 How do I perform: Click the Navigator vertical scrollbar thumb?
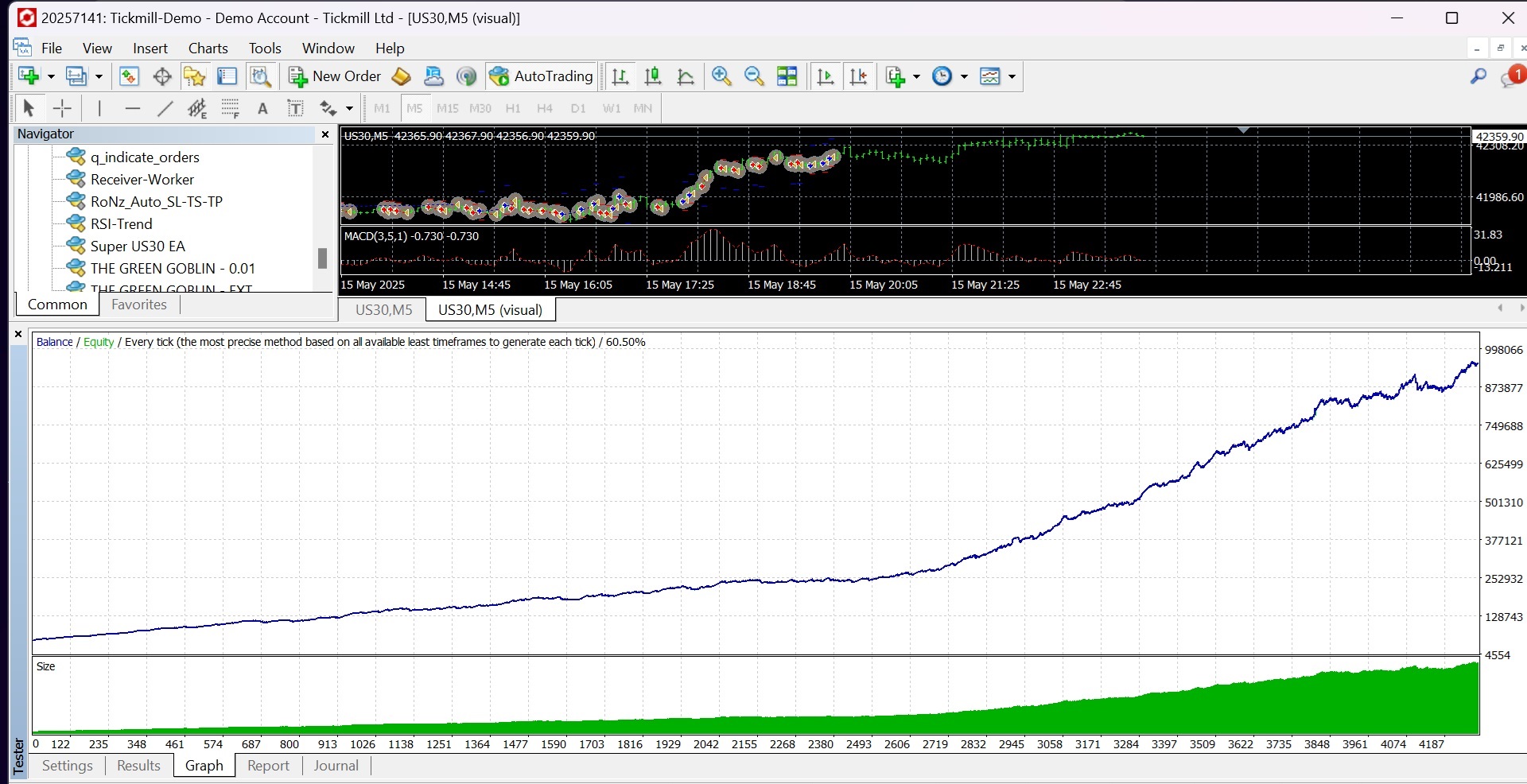[x=322, y=258]
